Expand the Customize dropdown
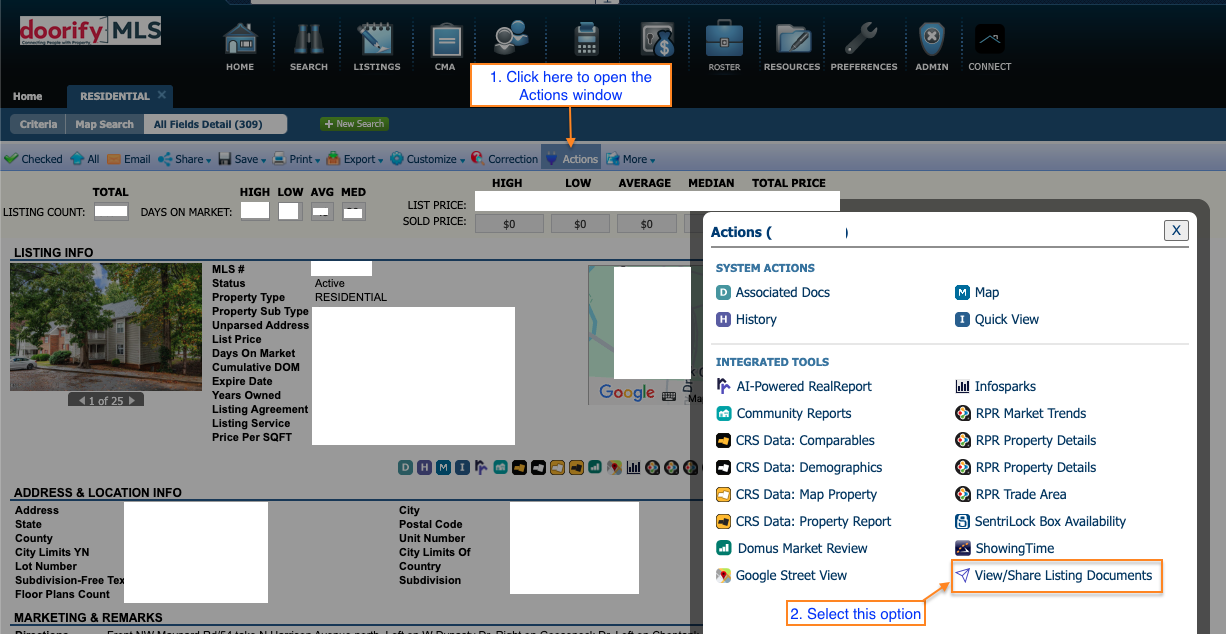Viewport: 1226px width, 634px height. (x=429, y=159)
